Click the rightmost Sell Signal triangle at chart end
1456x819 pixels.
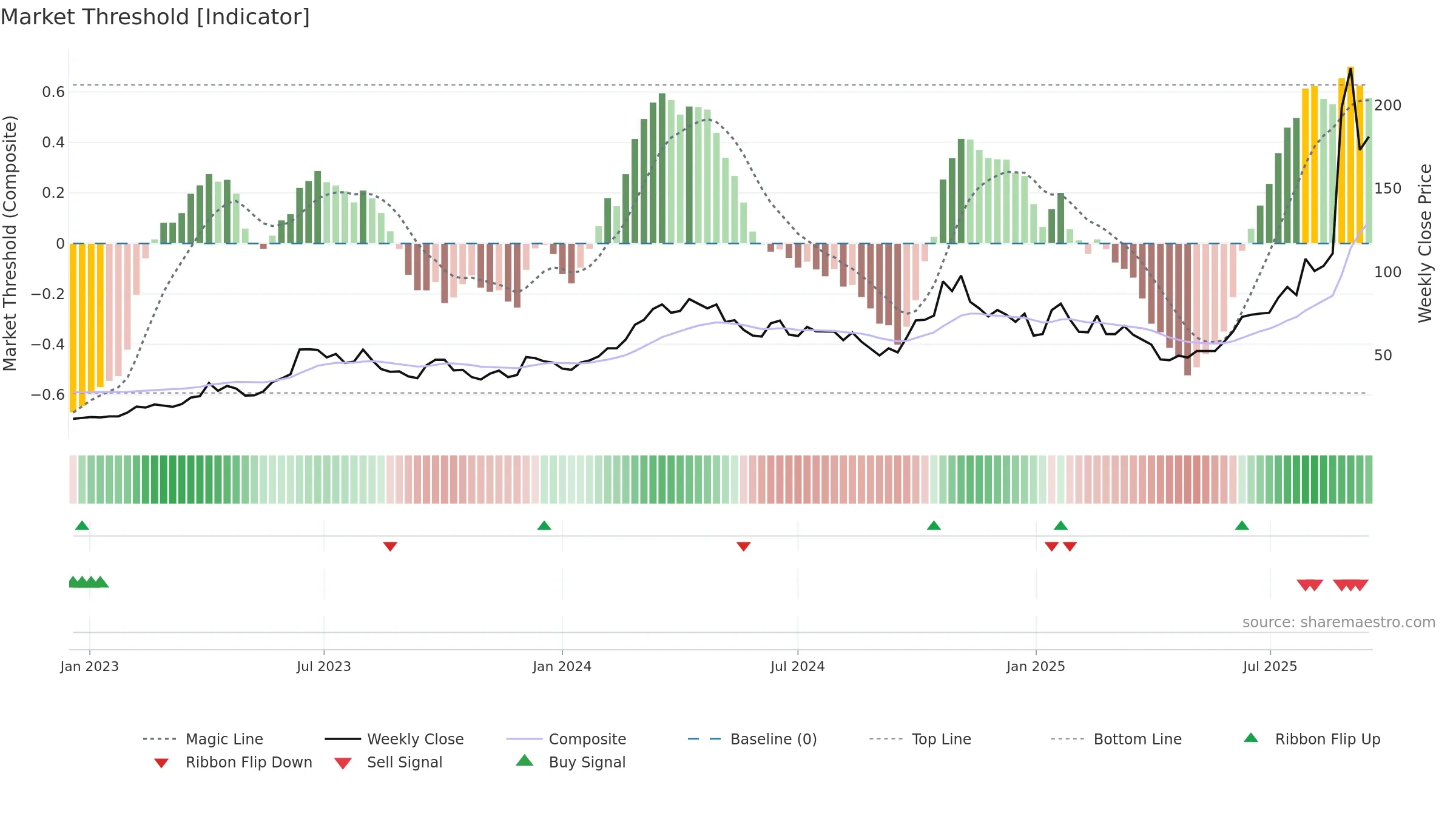[1360, 585]
